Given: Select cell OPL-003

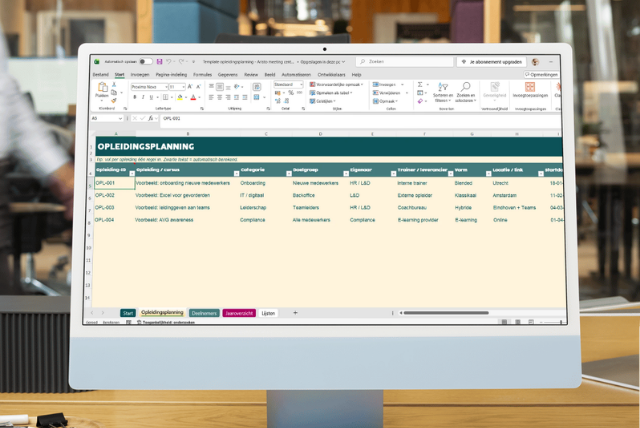Looking at the screenshot, I should 114,208.
